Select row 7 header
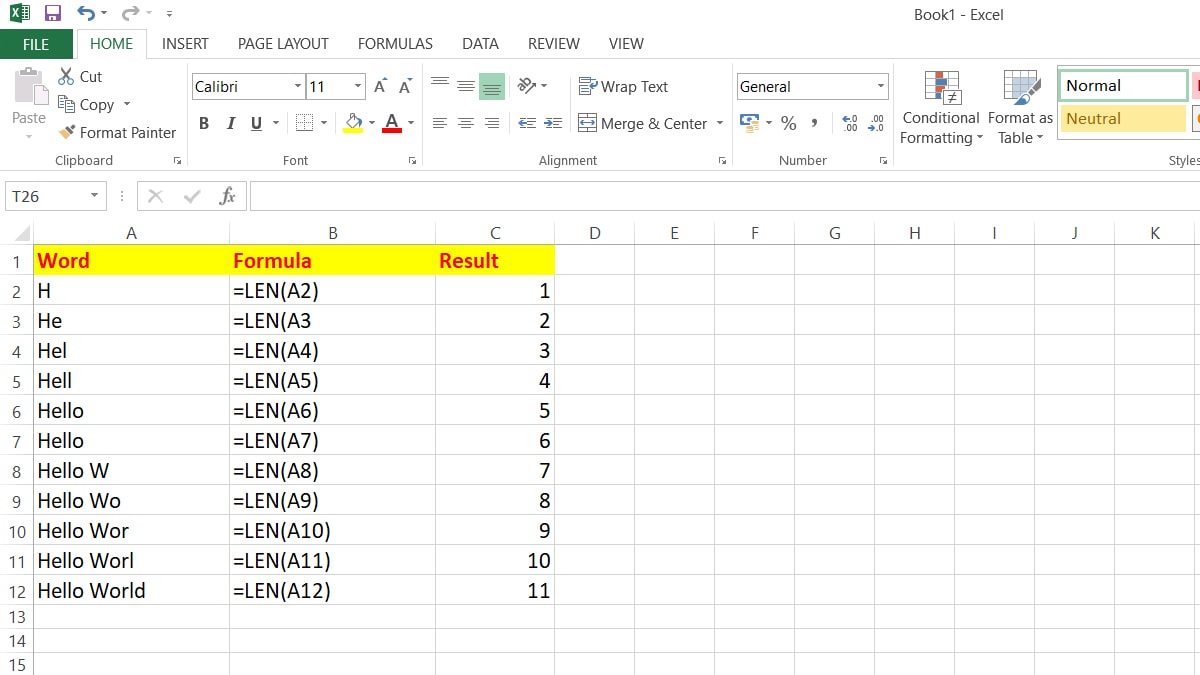Viewport: 1200px width, 675px height. pyautogui.click(x=16, y=441)
